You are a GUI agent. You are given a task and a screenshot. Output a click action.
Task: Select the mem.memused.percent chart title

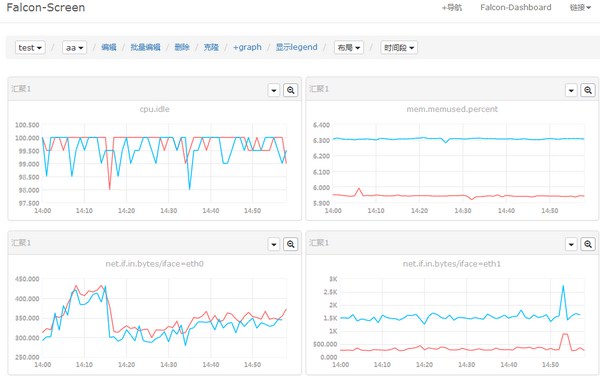point(452,109)
